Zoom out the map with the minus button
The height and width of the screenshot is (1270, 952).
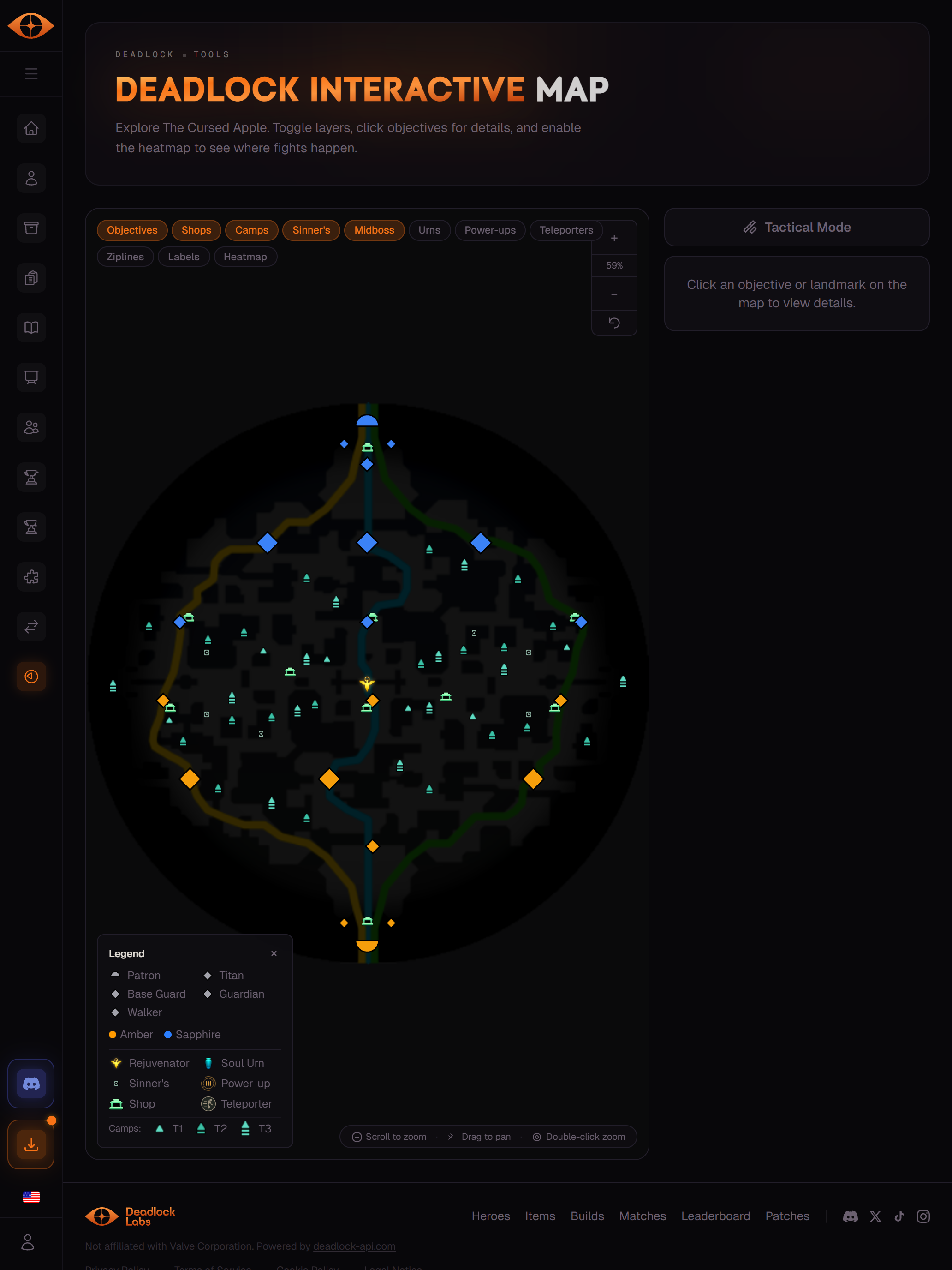point(614,294)
